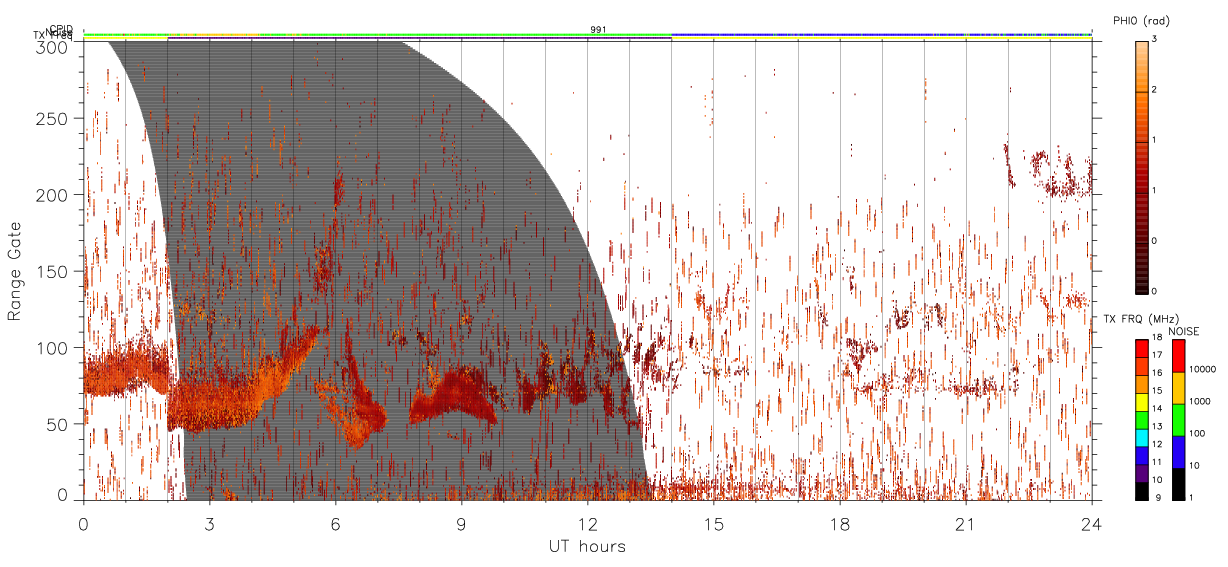This screenshot has height=567, width=1228.
Task: Click the '11' label in TX FRQ legend
Action: [1158, 462]
